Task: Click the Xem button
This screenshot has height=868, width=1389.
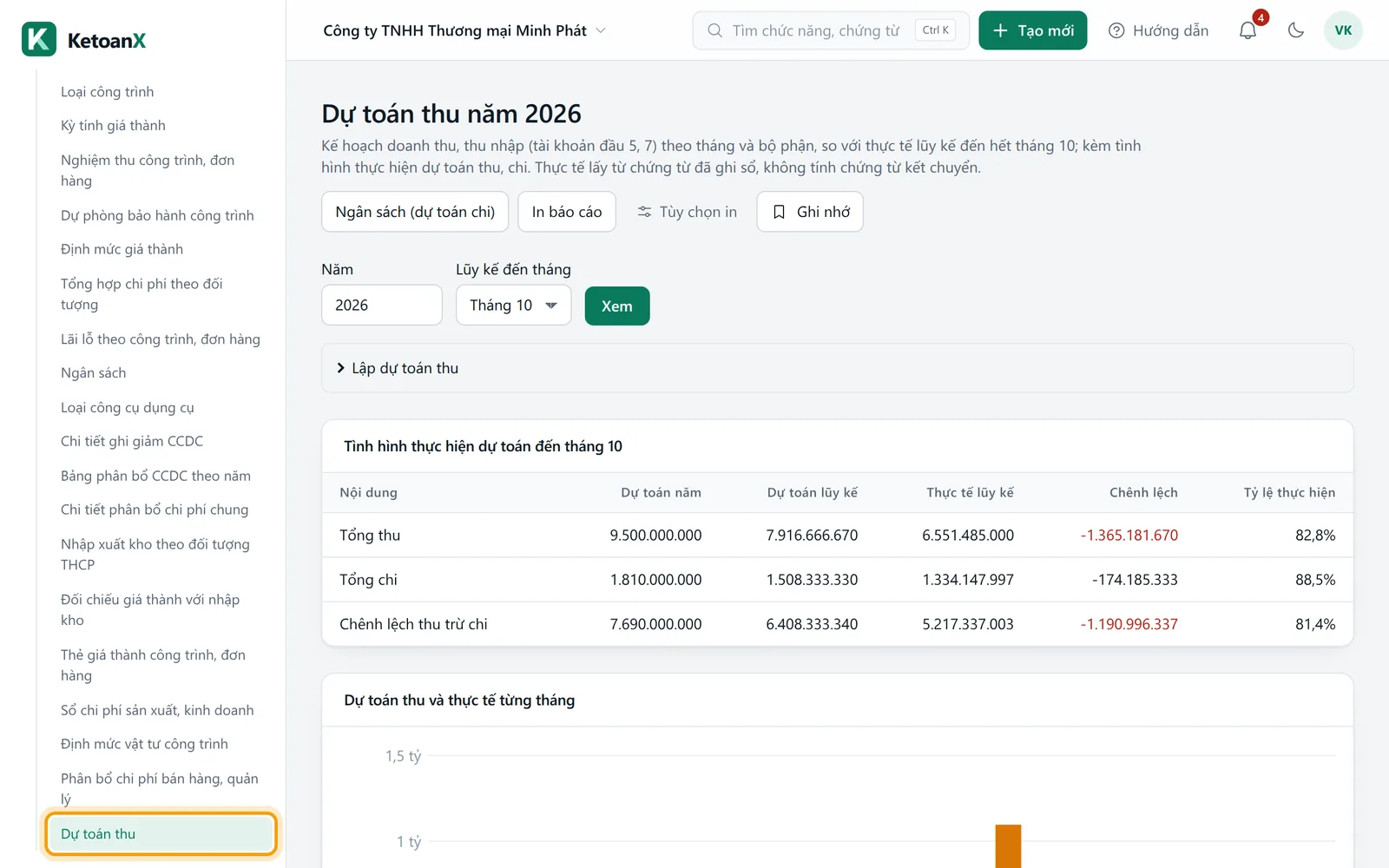Action: pos(617,306)
